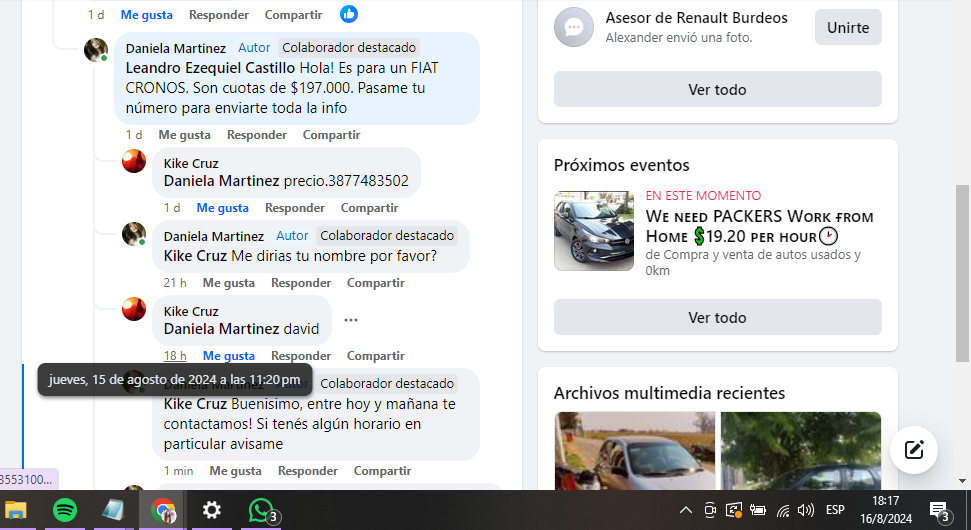
Task: Click Unirte for Asesor de Renault Burdeos chat
Action: (x=848, y=27)
